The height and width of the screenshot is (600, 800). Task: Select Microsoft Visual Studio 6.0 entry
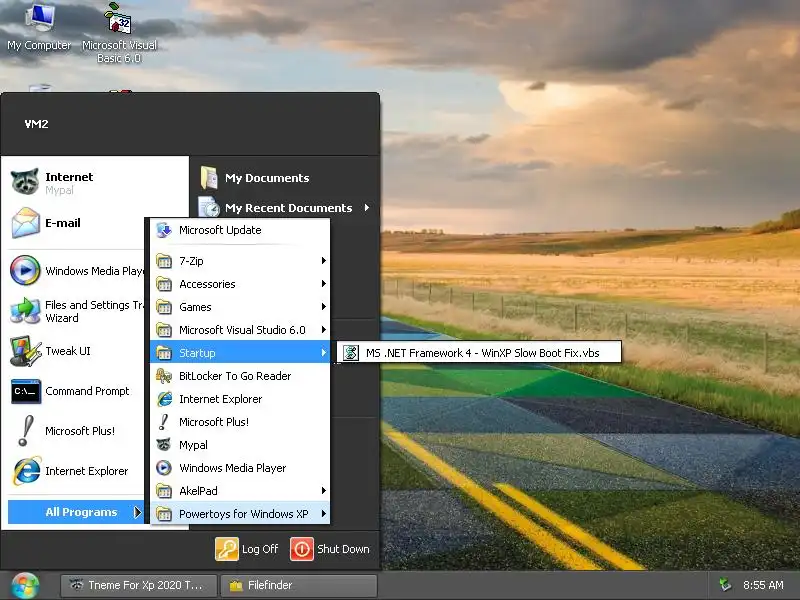pyautogui.click(x=240, y=330)
